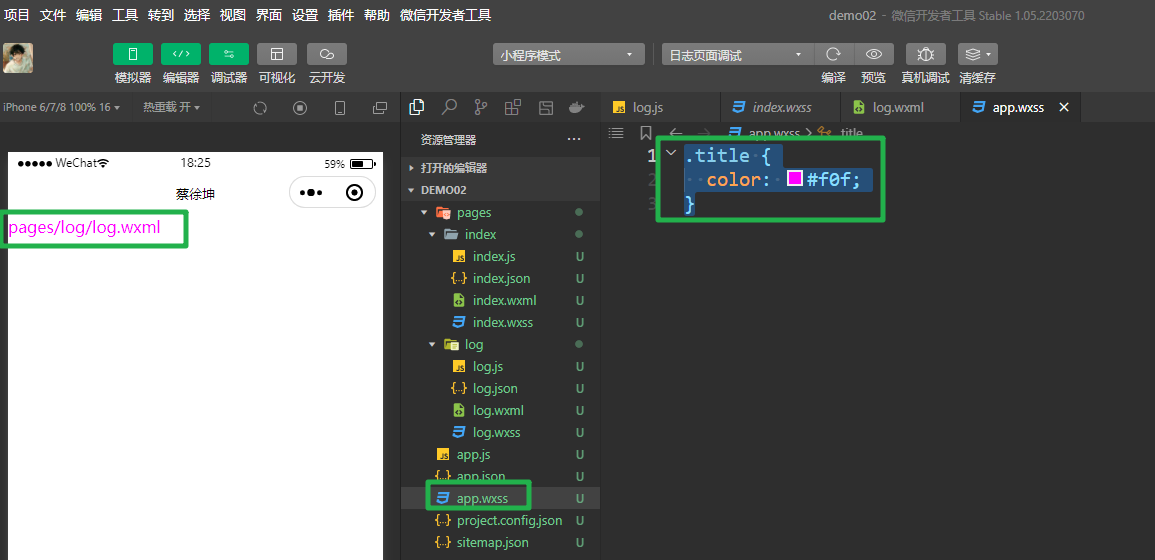Open the iPhone 6/7/8 device dropdown
Viewport: 1155px width, 560px height.
point(62,108)
